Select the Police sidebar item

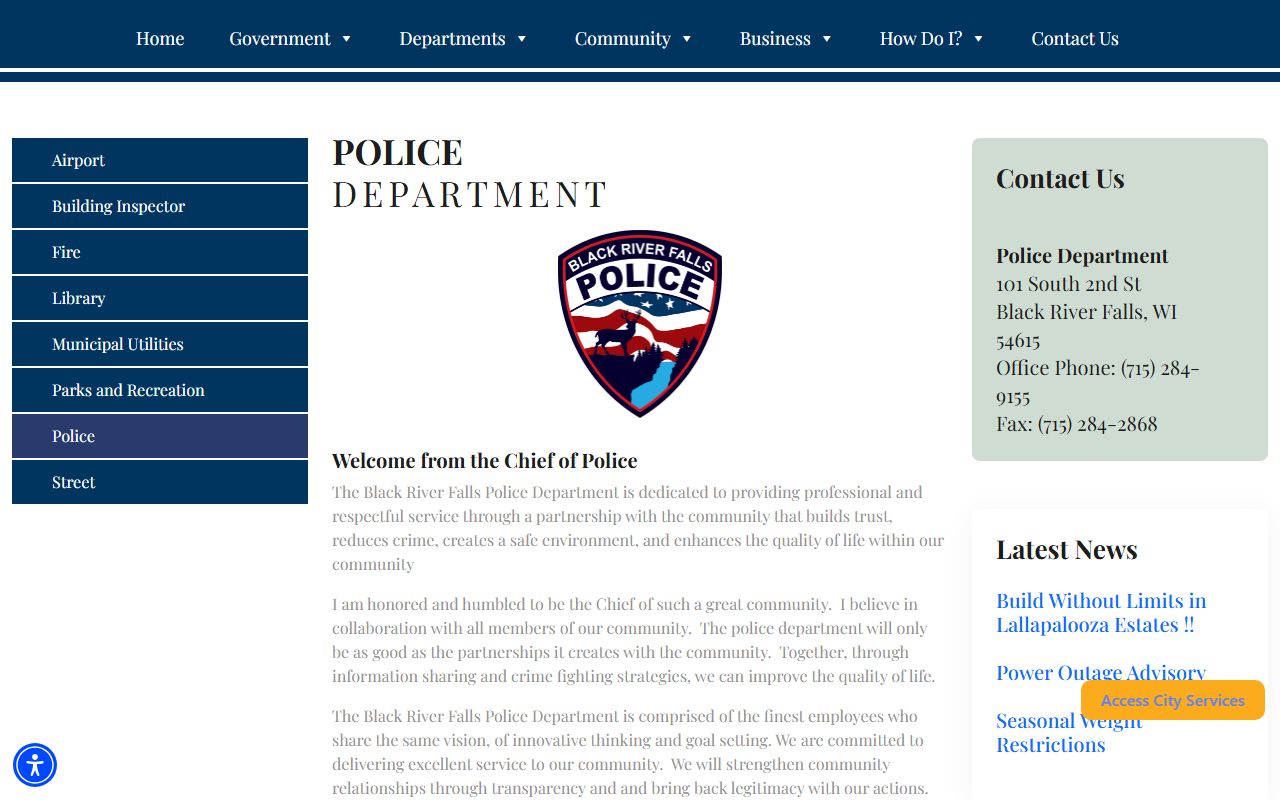click(x=160, y=436)
